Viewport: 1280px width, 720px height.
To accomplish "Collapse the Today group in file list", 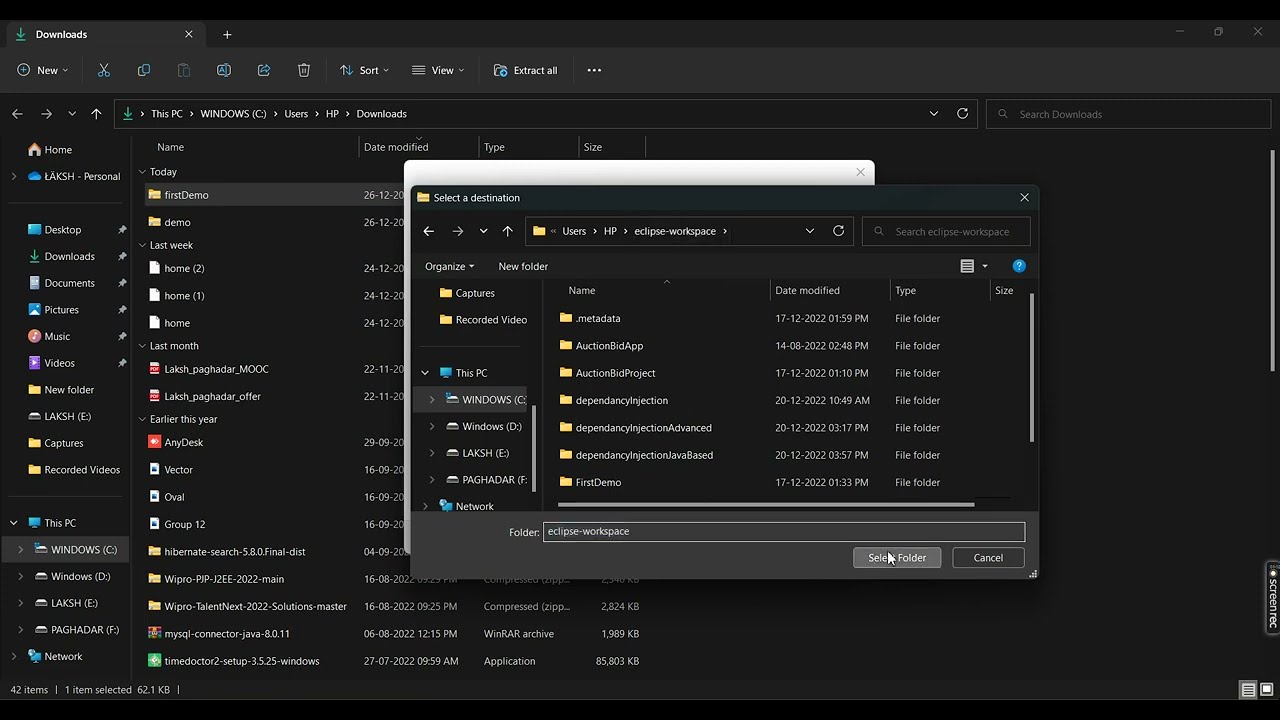I will click(x=142, y=172).
